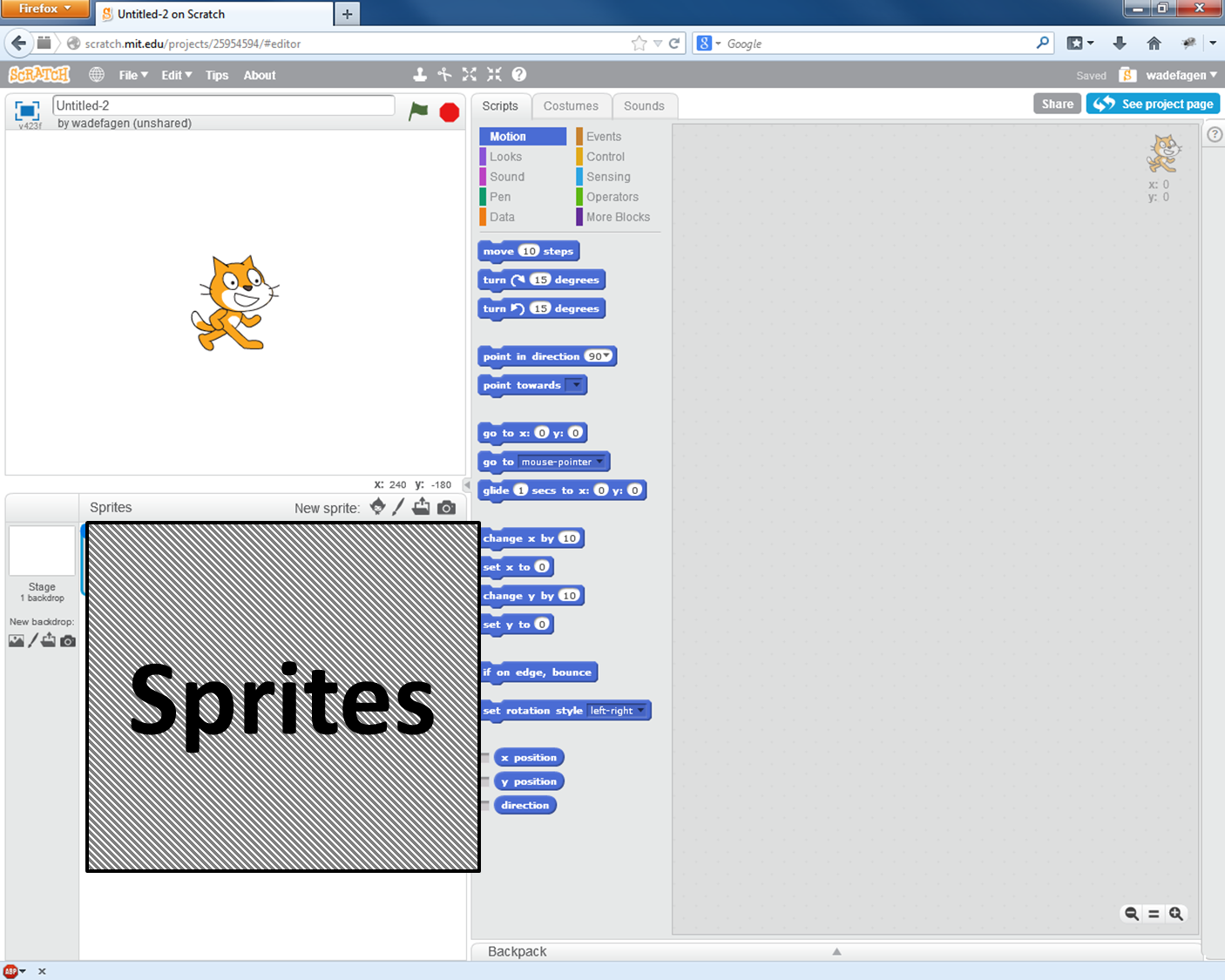Click the green flag to start

tap(418, 111)
